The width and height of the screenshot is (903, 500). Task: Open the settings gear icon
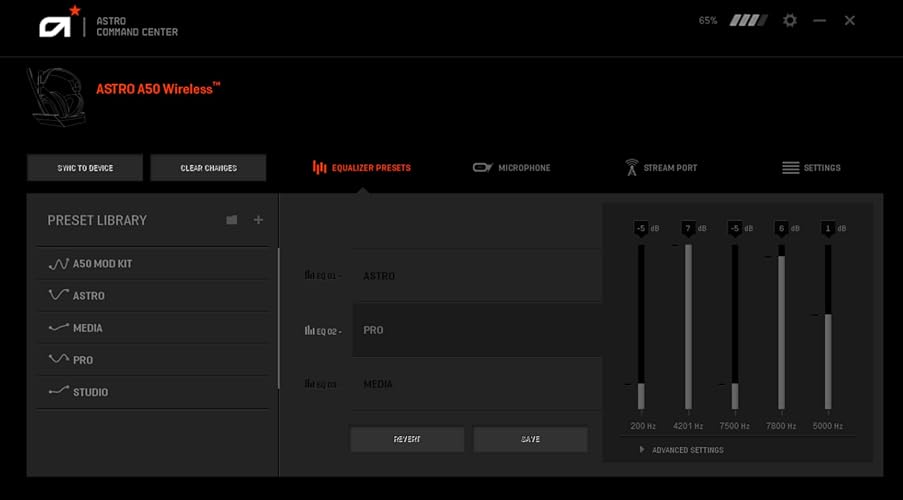790,21
